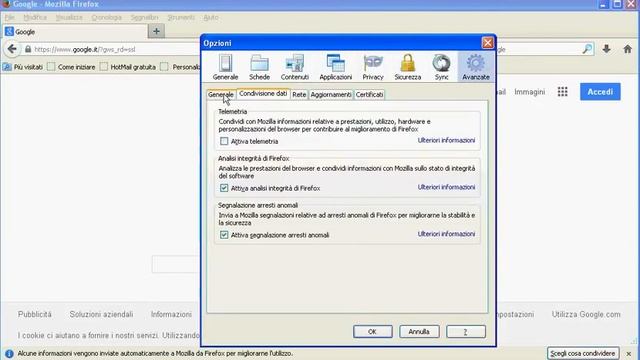Viewport: 640px width, 360px height.
Task: Open a new tab with plus button
Action: tap(156, 31)
